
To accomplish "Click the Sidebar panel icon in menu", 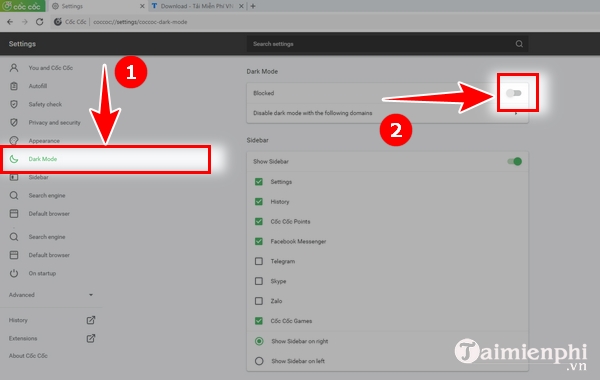I will (14, 177).
